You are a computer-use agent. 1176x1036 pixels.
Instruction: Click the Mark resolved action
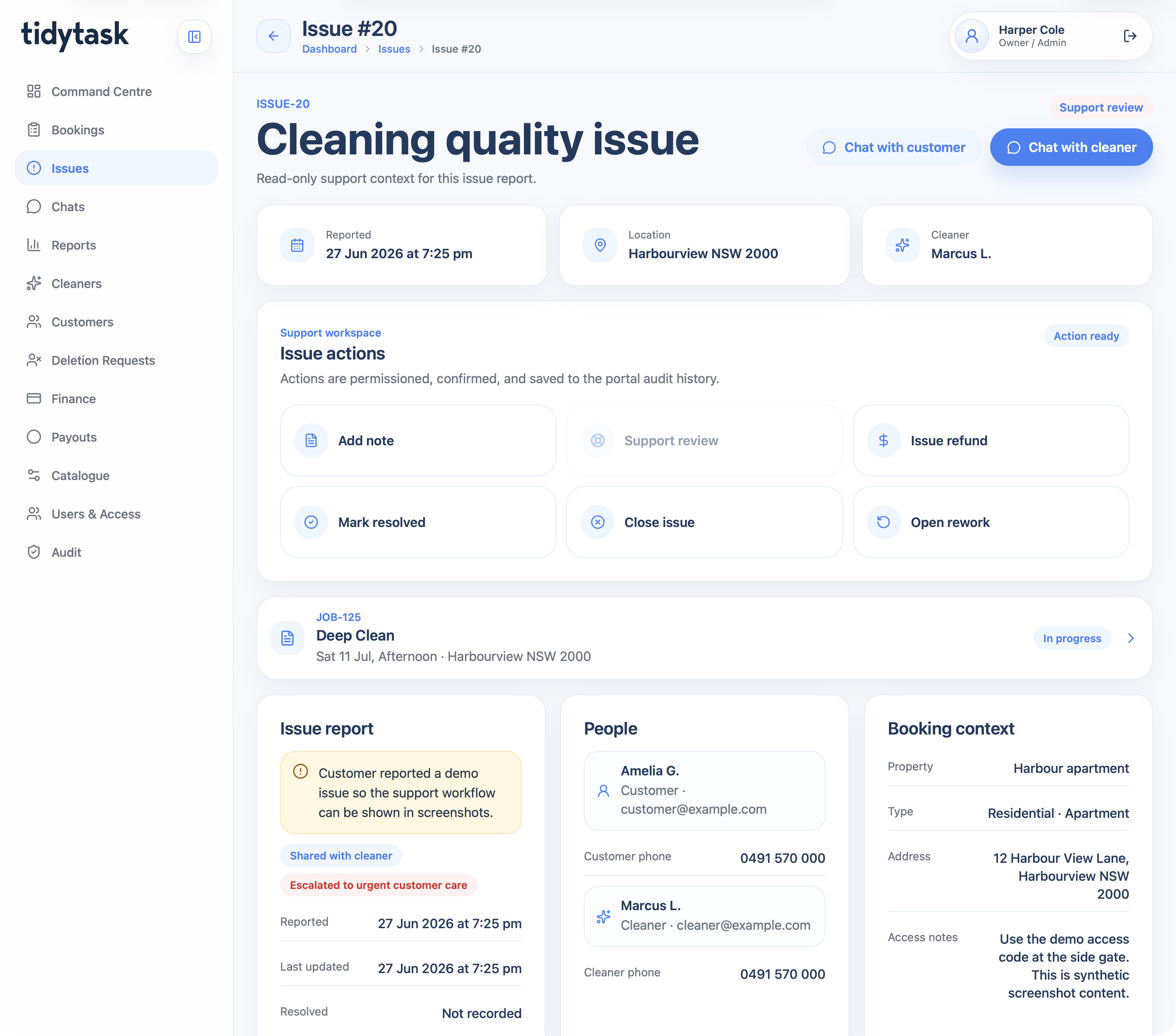click(418, 522)
